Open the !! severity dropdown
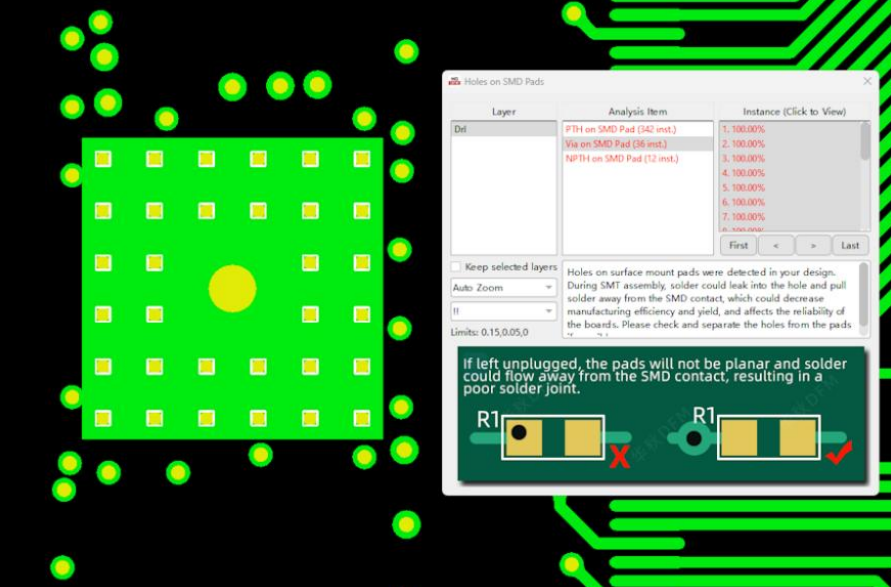 click(503, 312)
